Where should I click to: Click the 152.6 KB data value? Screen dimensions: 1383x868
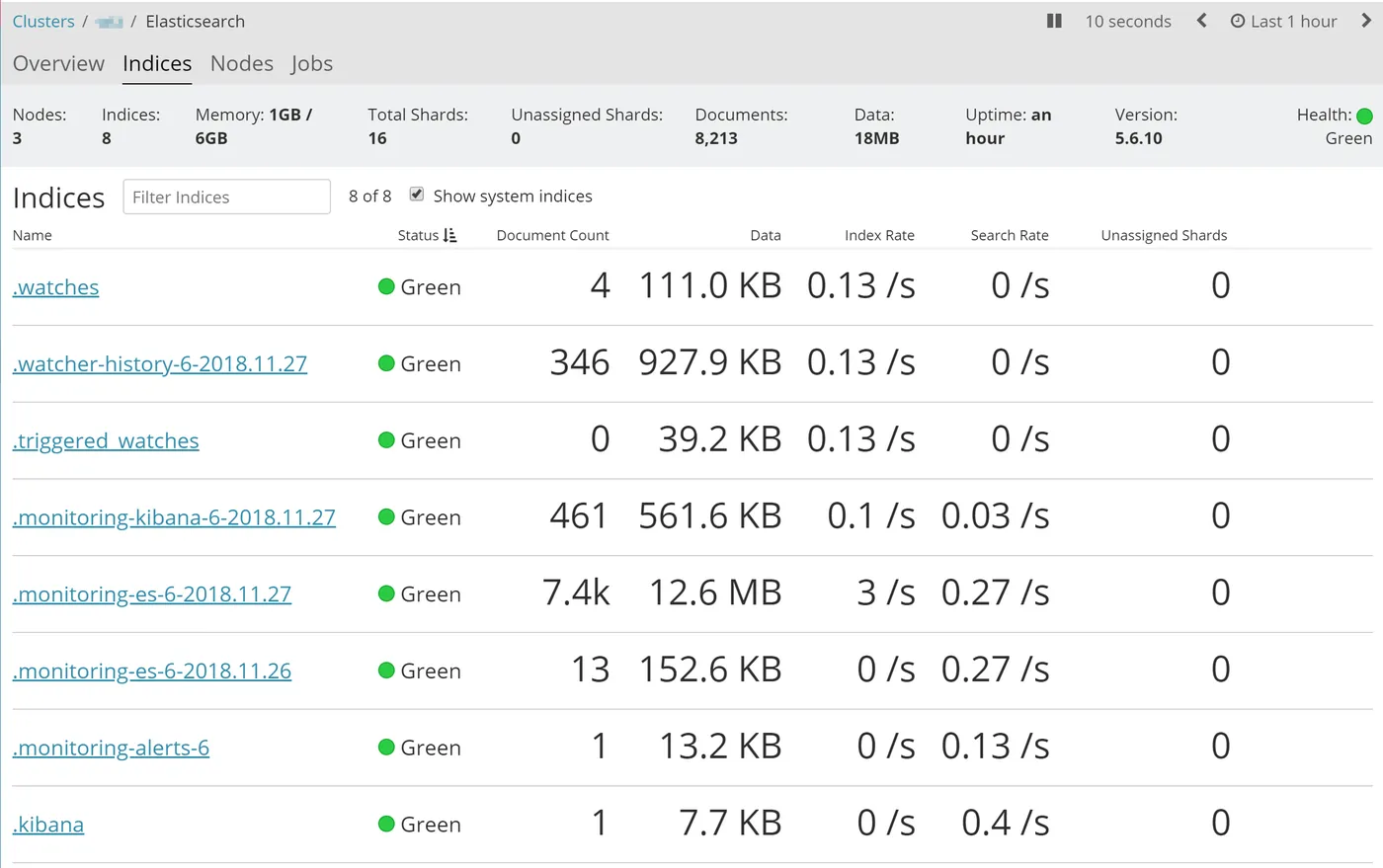tap(709, 670)
